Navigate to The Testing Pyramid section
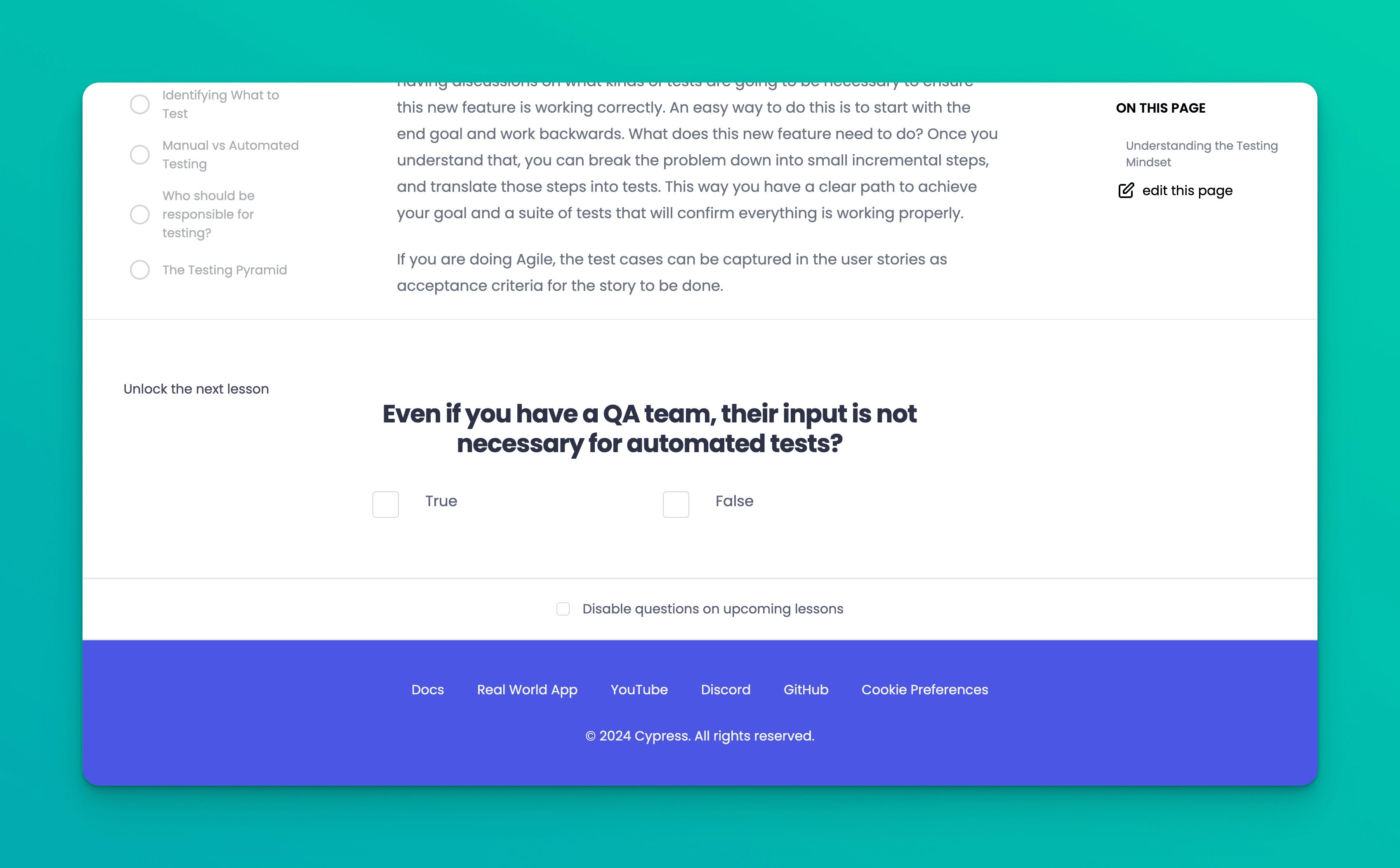The height and width of the screenshot is (868, 1400). (224, 270)
